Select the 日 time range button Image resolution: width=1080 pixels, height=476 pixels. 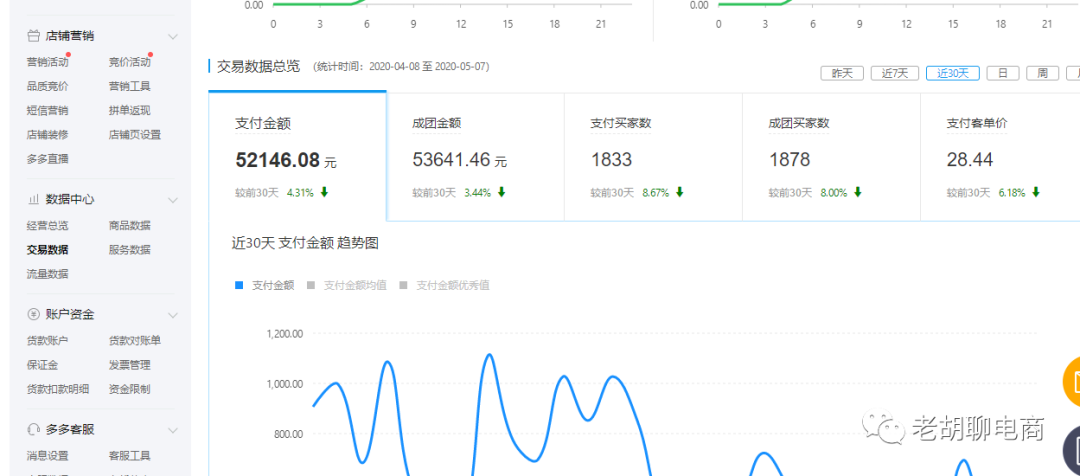click(1003, 73)
